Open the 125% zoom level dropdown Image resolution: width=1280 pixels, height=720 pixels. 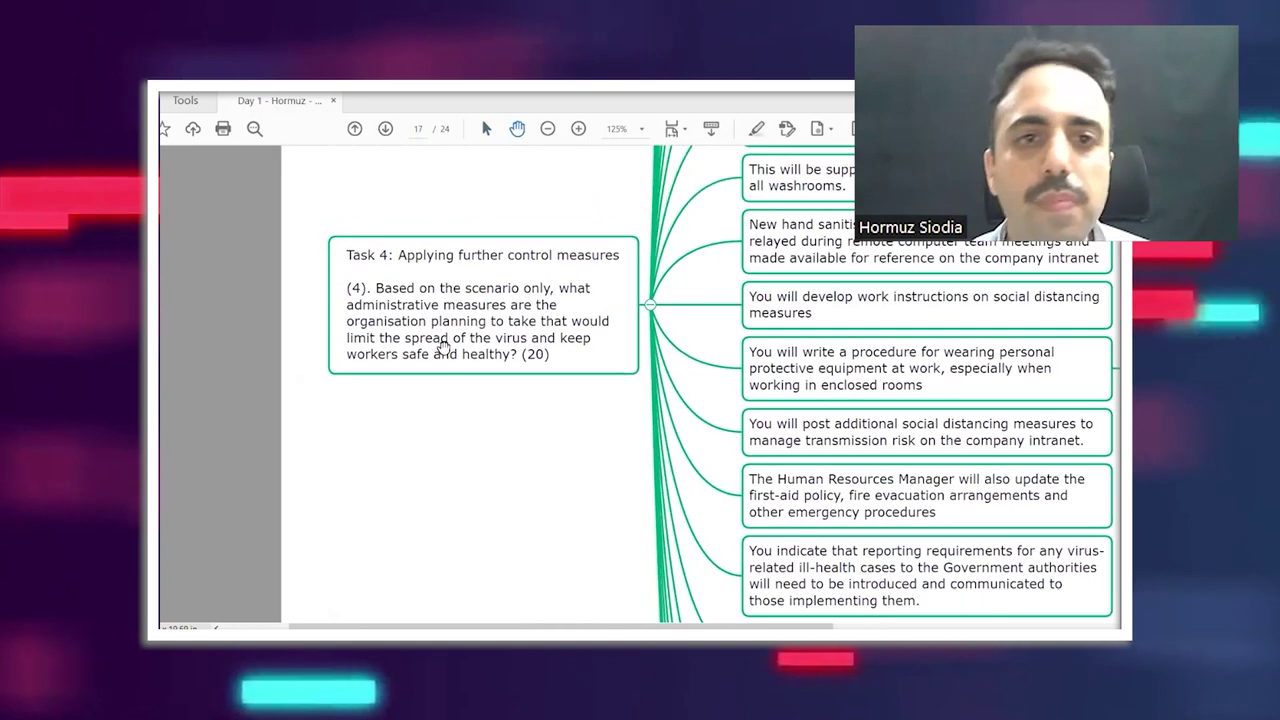(625, 129)
